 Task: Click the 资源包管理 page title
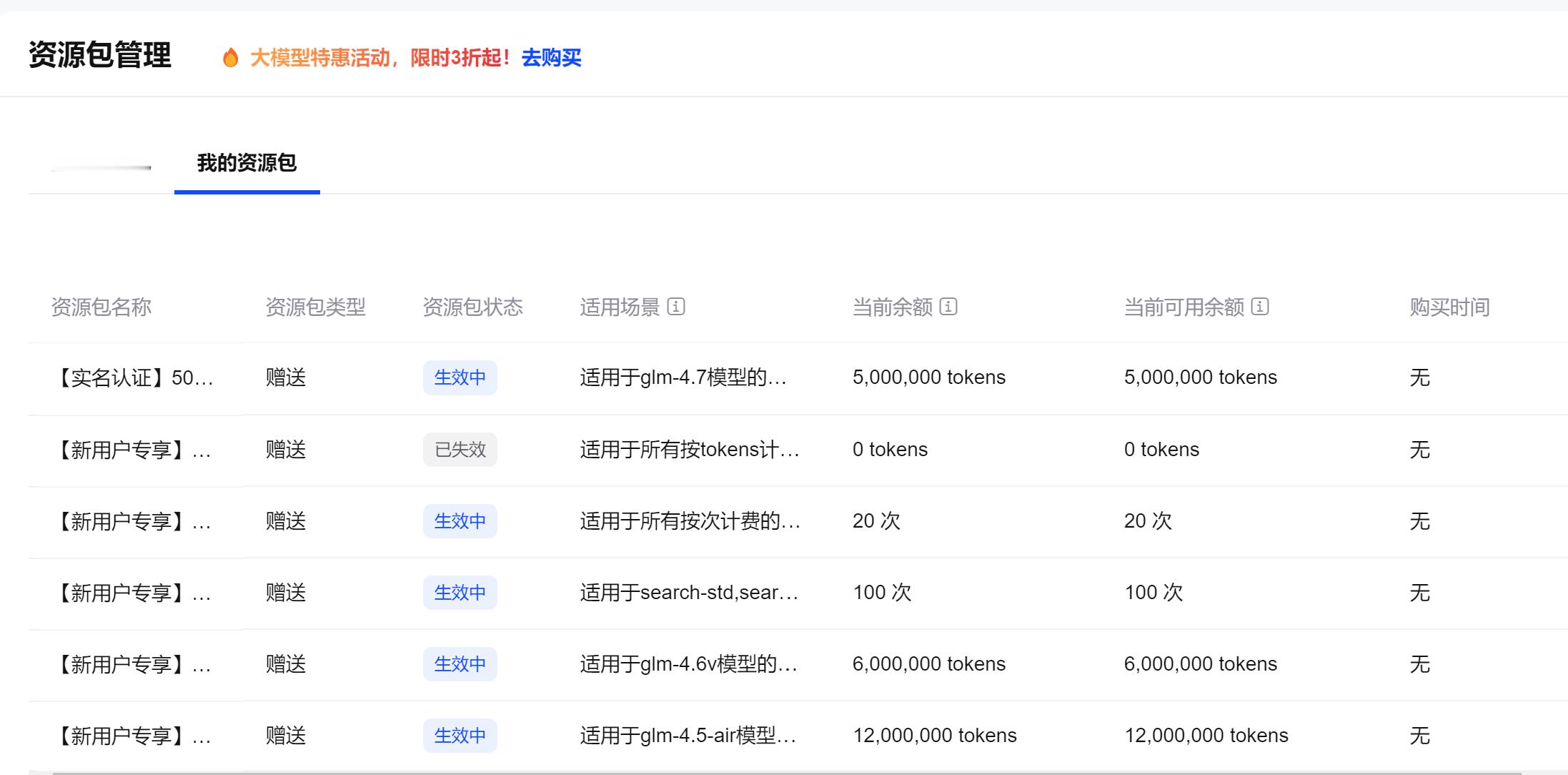(x=100, y=56)
